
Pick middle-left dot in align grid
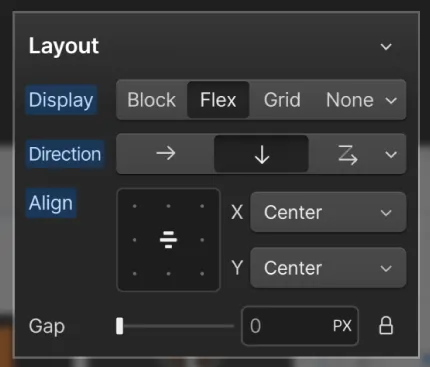tap(135, 240)
